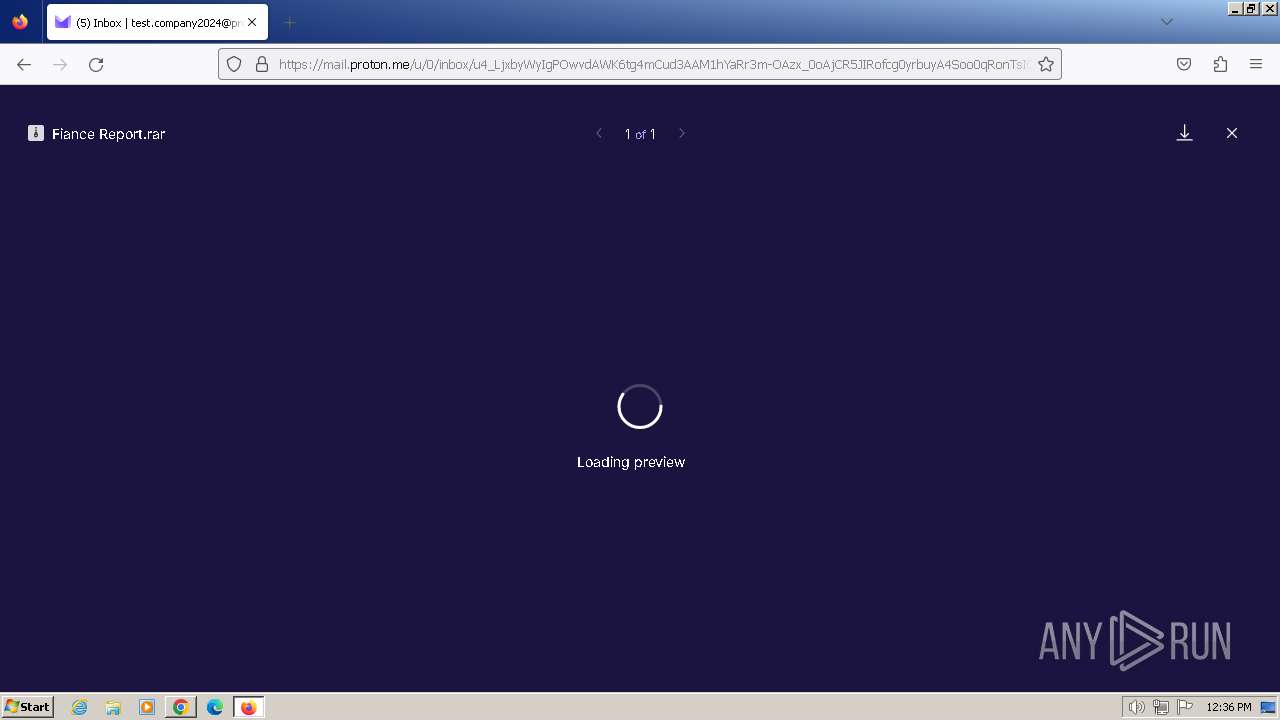The width and height of the screenshot is (1280, 720).
Task: Minimize the Firefox window
Action: pos(1236,8)
